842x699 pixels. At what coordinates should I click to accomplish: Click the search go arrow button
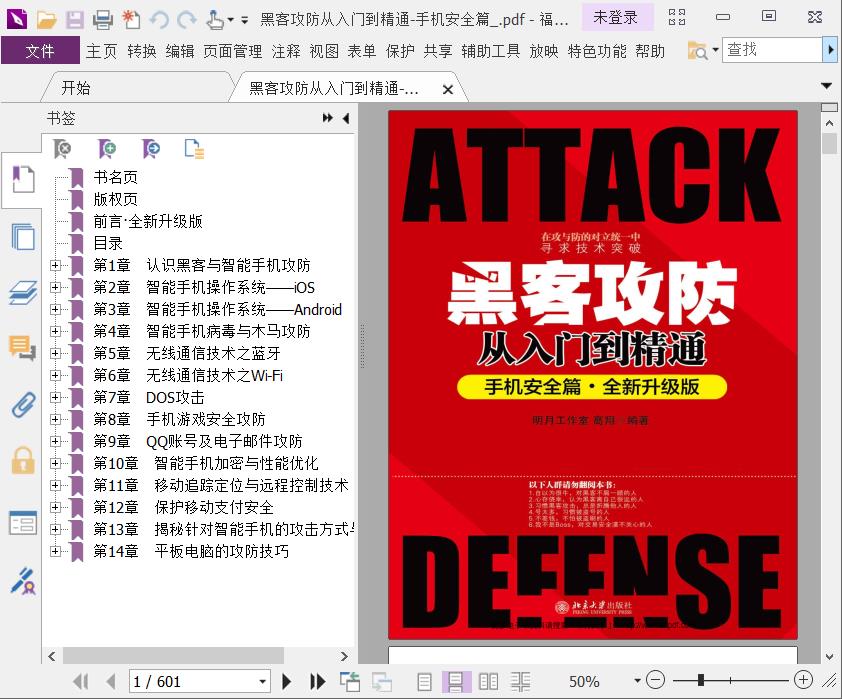pyautogui.click(x=830, y=50)
